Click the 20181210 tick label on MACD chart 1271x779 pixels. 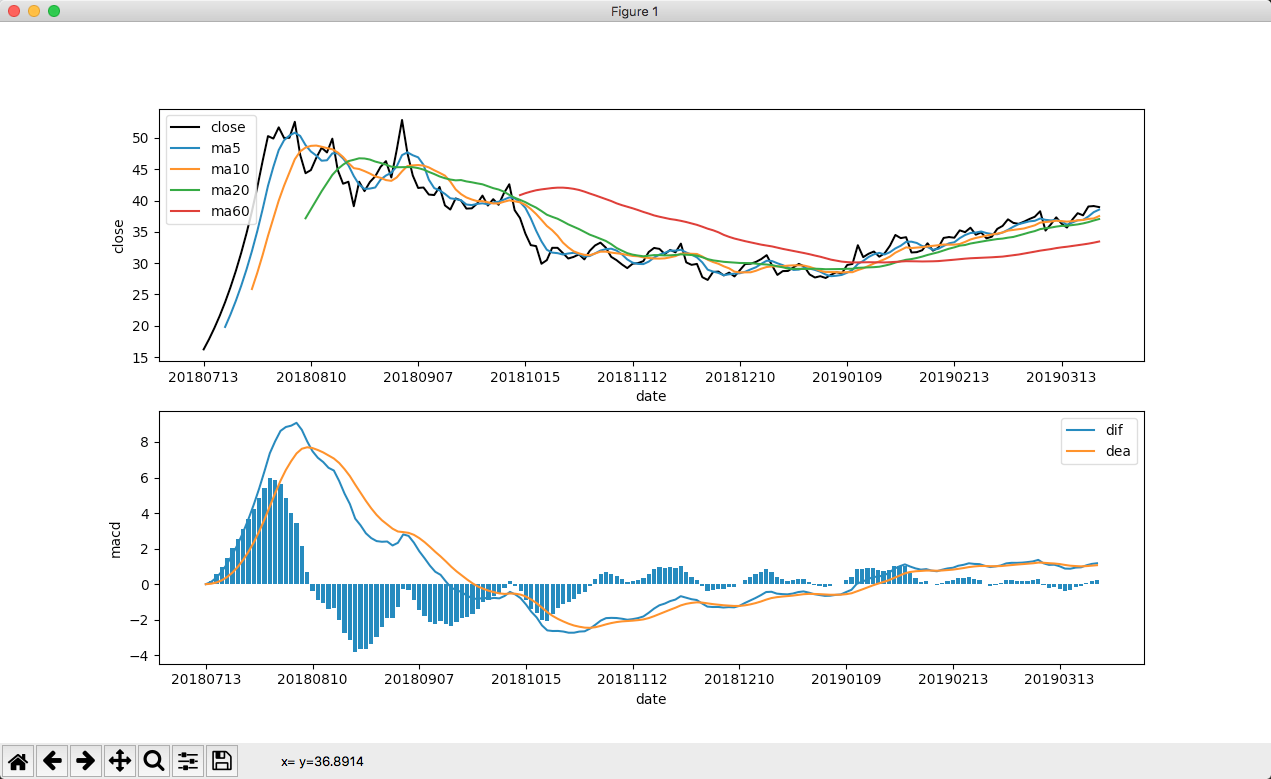[x=739, y=681]
